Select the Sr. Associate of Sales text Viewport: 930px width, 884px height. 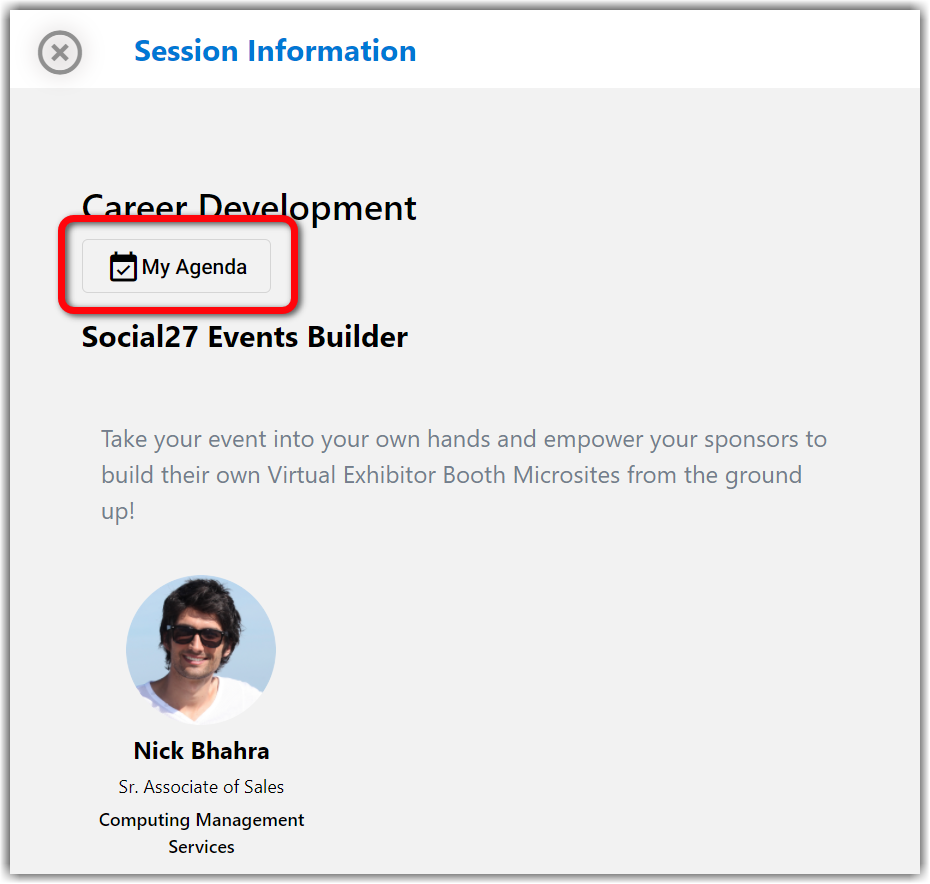(201, 787)
